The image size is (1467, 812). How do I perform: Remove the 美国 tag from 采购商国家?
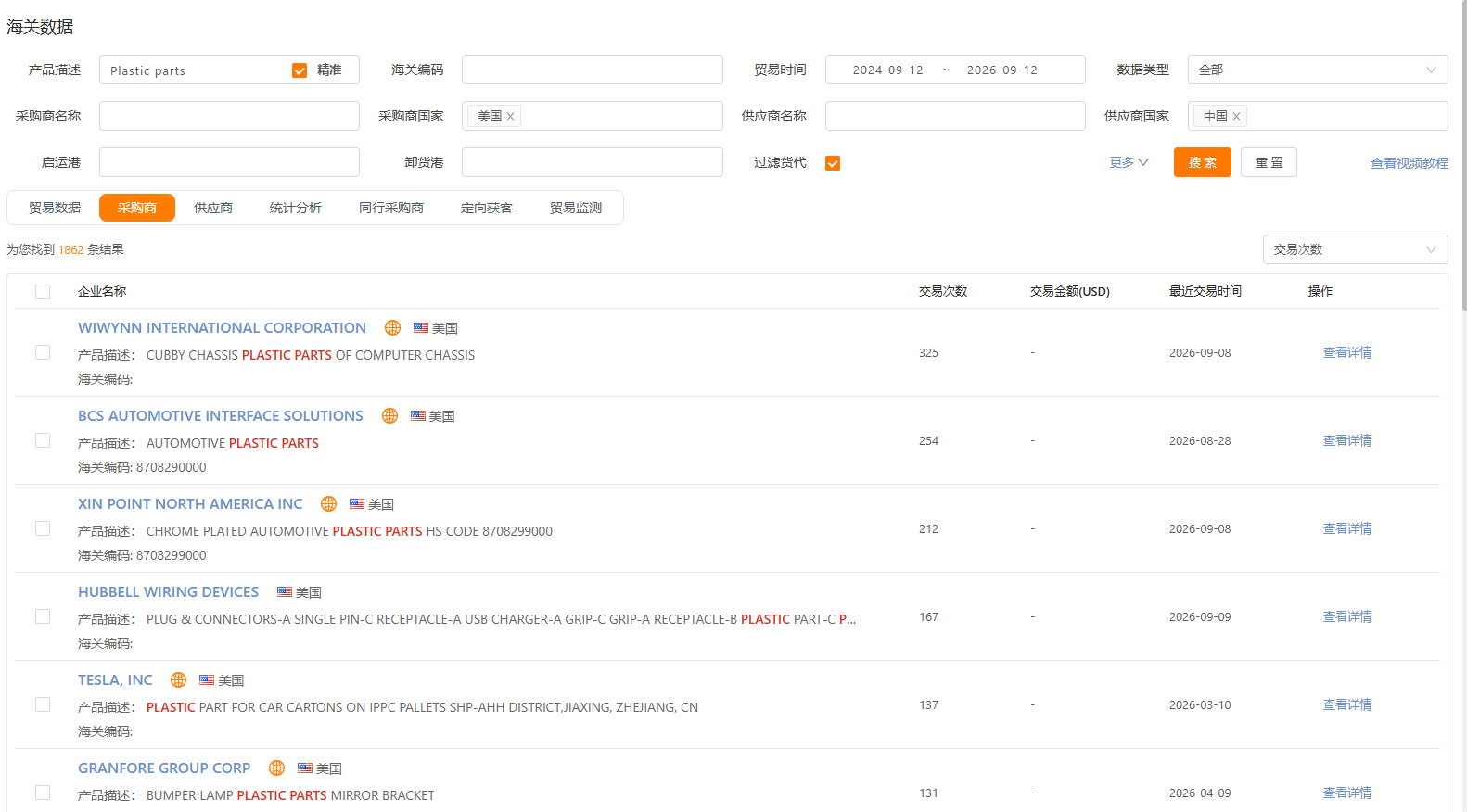pos(510,116)
